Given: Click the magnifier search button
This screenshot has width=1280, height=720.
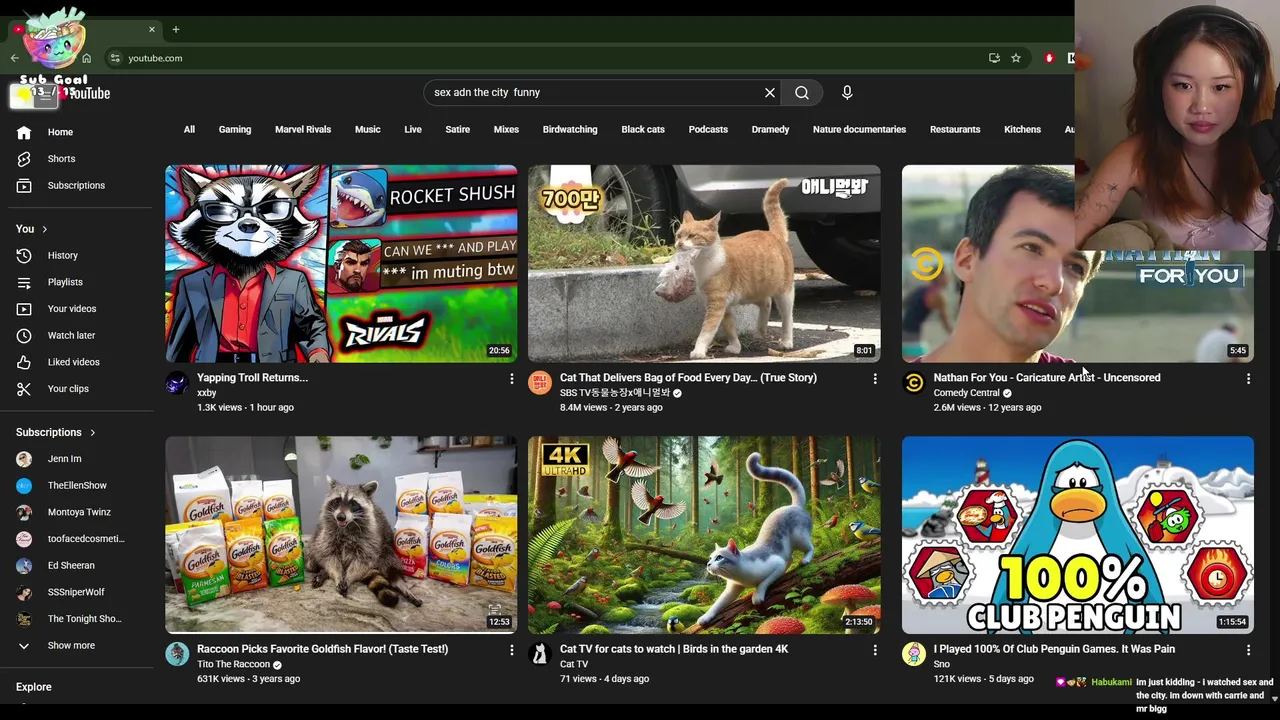Looking at the screenshot, I should tap(802, 93).
